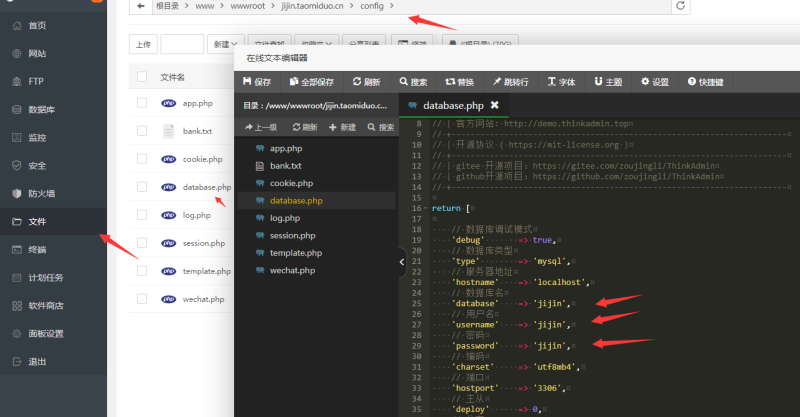Tick the checkbox for template.php row
The width and height of the screenshot is (800, 417).
pyautogui.click(x=142, y=271)
